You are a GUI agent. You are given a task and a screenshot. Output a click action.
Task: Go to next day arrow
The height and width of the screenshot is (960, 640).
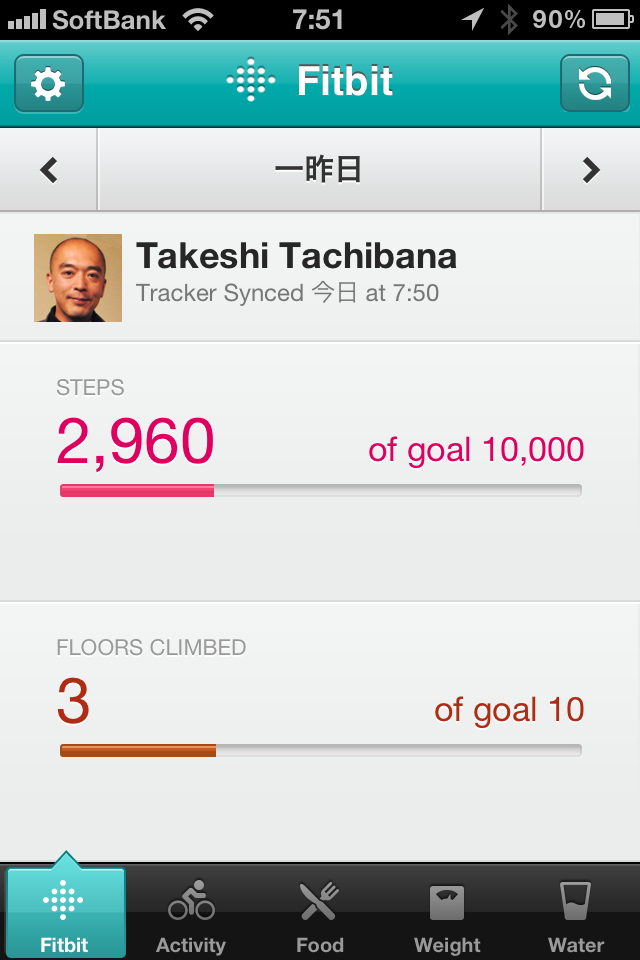point(591,171)
